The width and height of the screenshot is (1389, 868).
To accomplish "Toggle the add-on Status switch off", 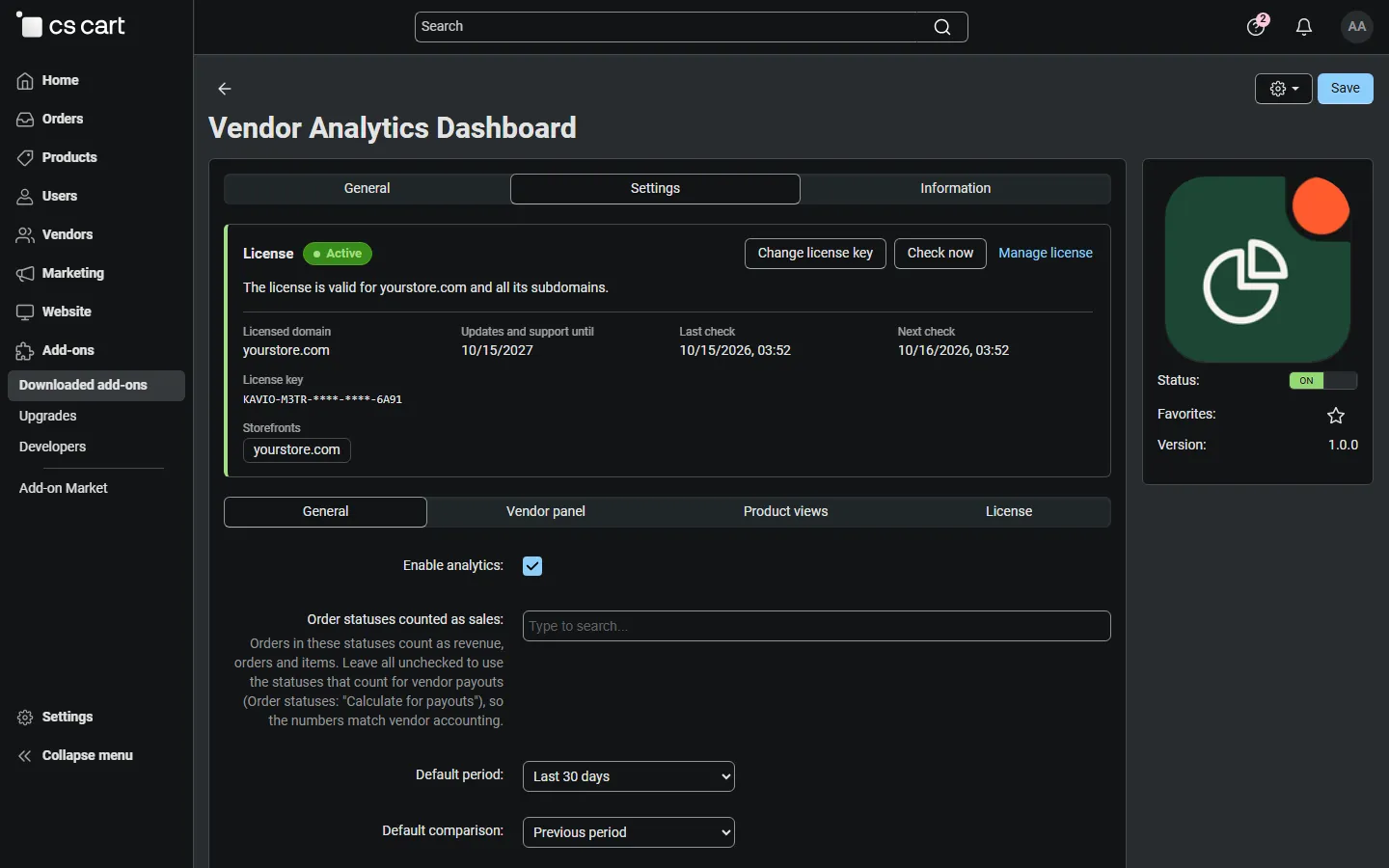I will click(1323, 381).
